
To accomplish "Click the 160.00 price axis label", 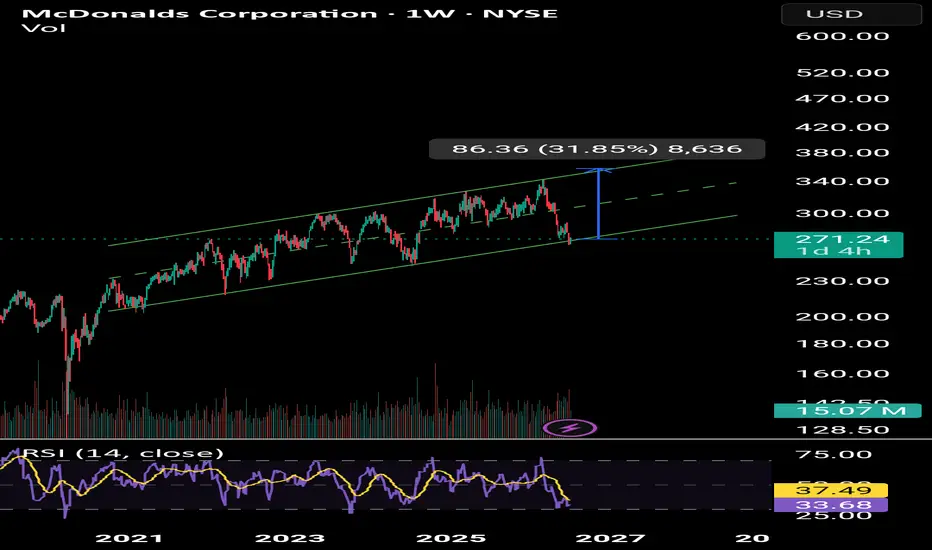I will point(842,374).
